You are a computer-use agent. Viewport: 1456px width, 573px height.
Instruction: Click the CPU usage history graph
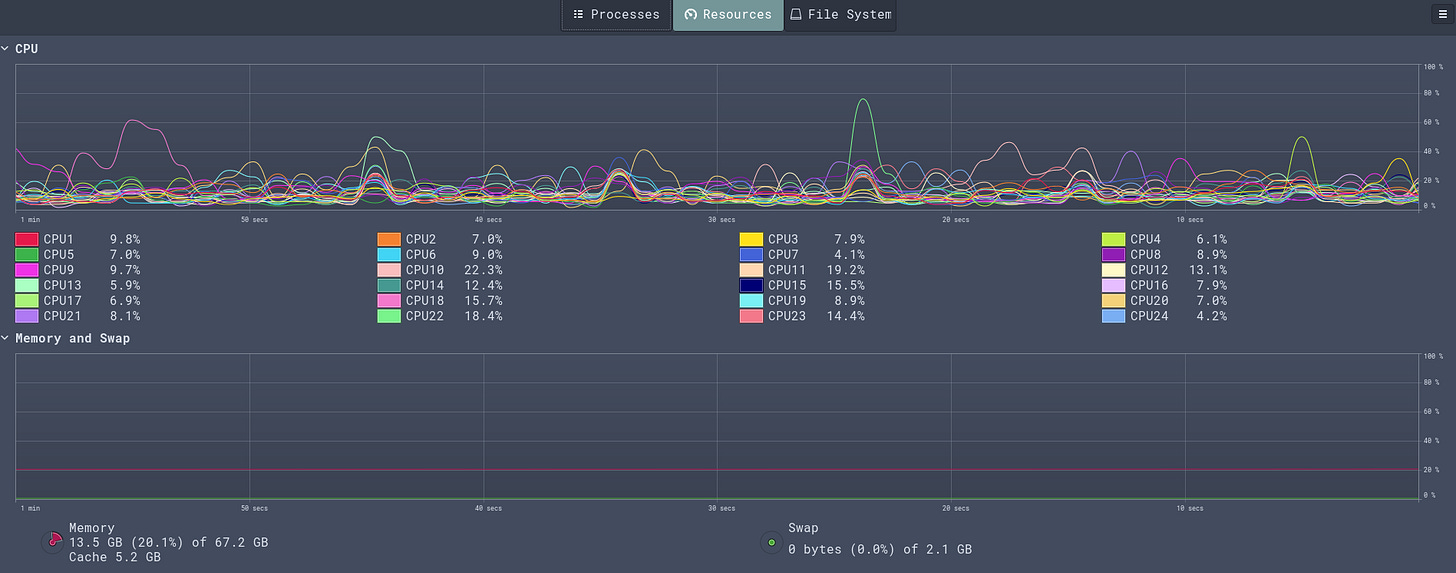pyautogui.click(x=717, y=137)
